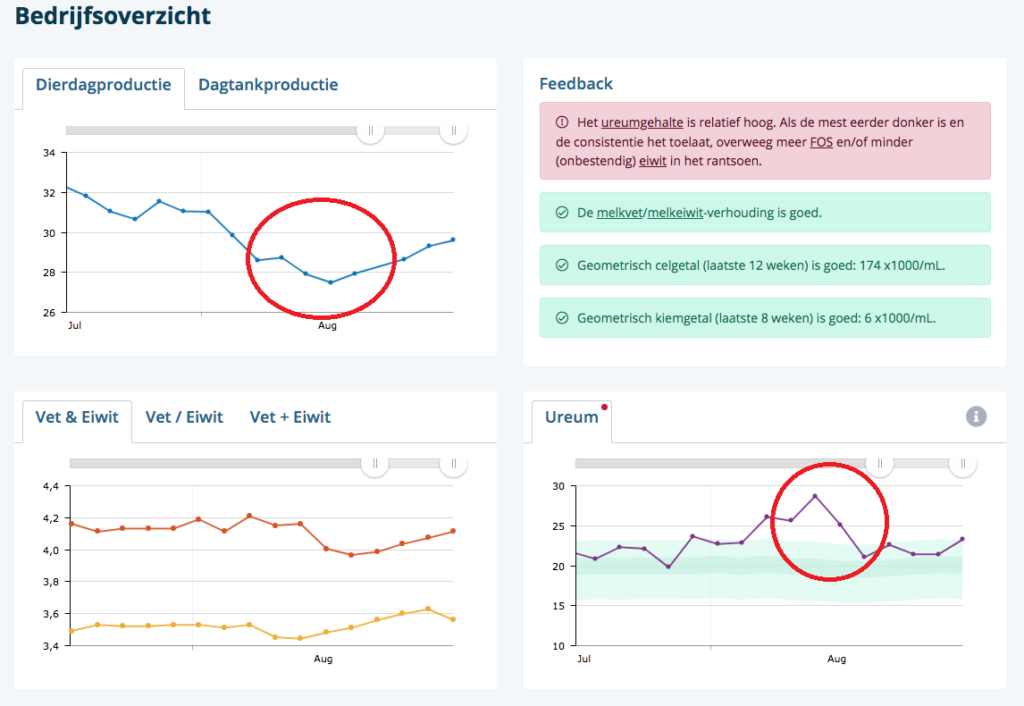Switch to the Dagtankproductie tab
This screenshot has width=1024, height=706.
pyautogui.click(x=268, y=85)
